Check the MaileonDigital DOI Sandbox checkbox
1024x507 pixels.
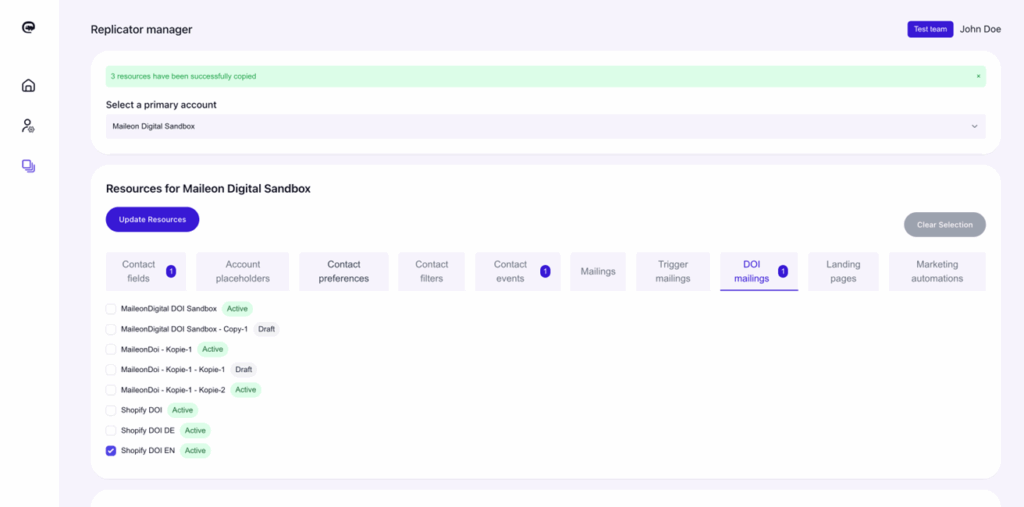pos(111,309)
